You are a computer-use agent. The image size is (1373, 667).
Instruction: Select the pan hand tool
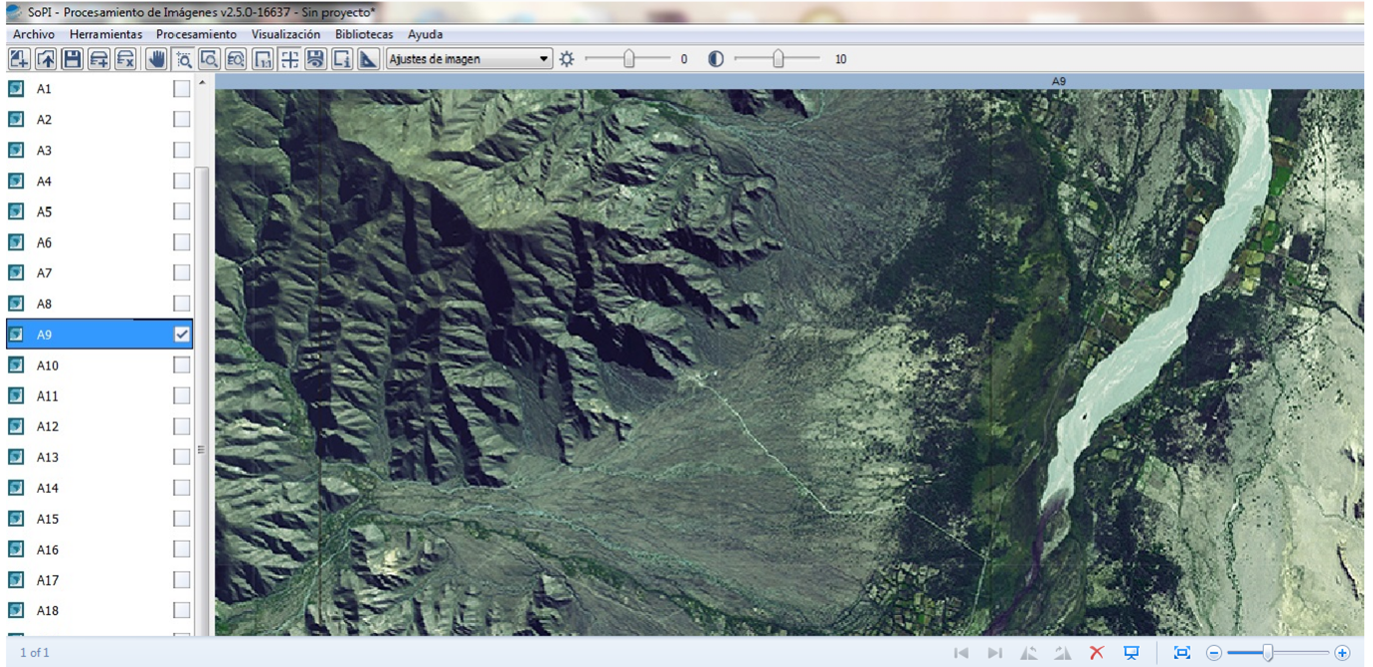coord(156,59)
